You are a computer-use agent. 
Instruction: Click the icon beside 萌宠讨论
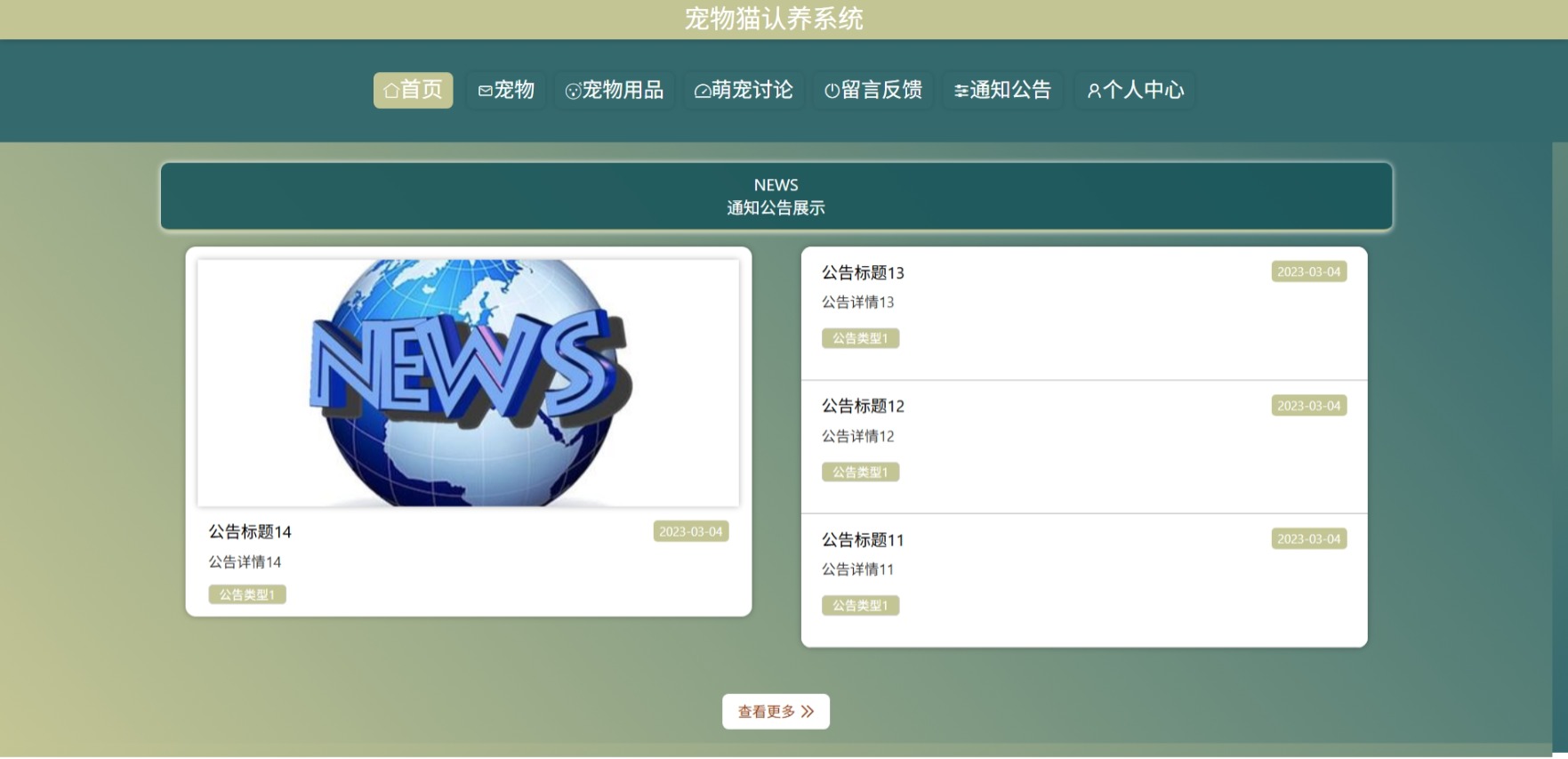[702, 91]
